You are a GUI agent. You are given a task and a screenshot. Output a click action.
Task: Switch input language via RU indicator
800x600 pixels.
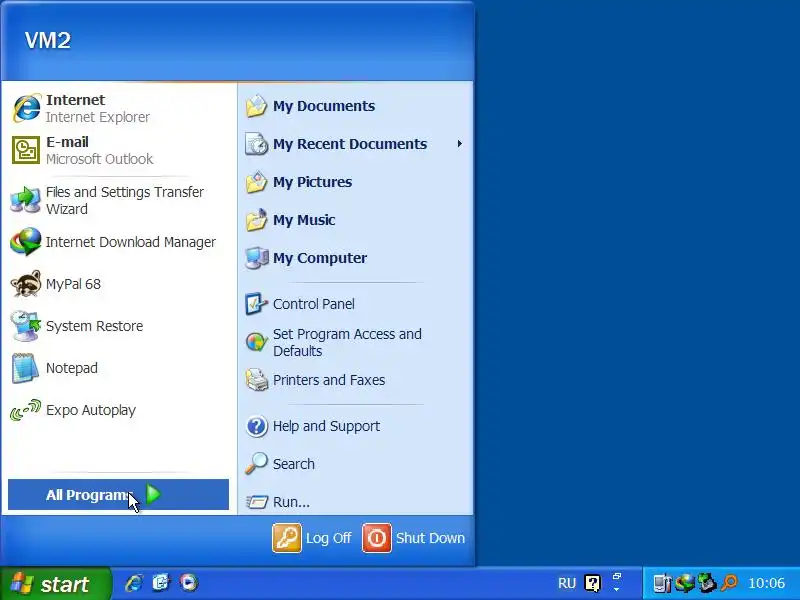[567, 583]
